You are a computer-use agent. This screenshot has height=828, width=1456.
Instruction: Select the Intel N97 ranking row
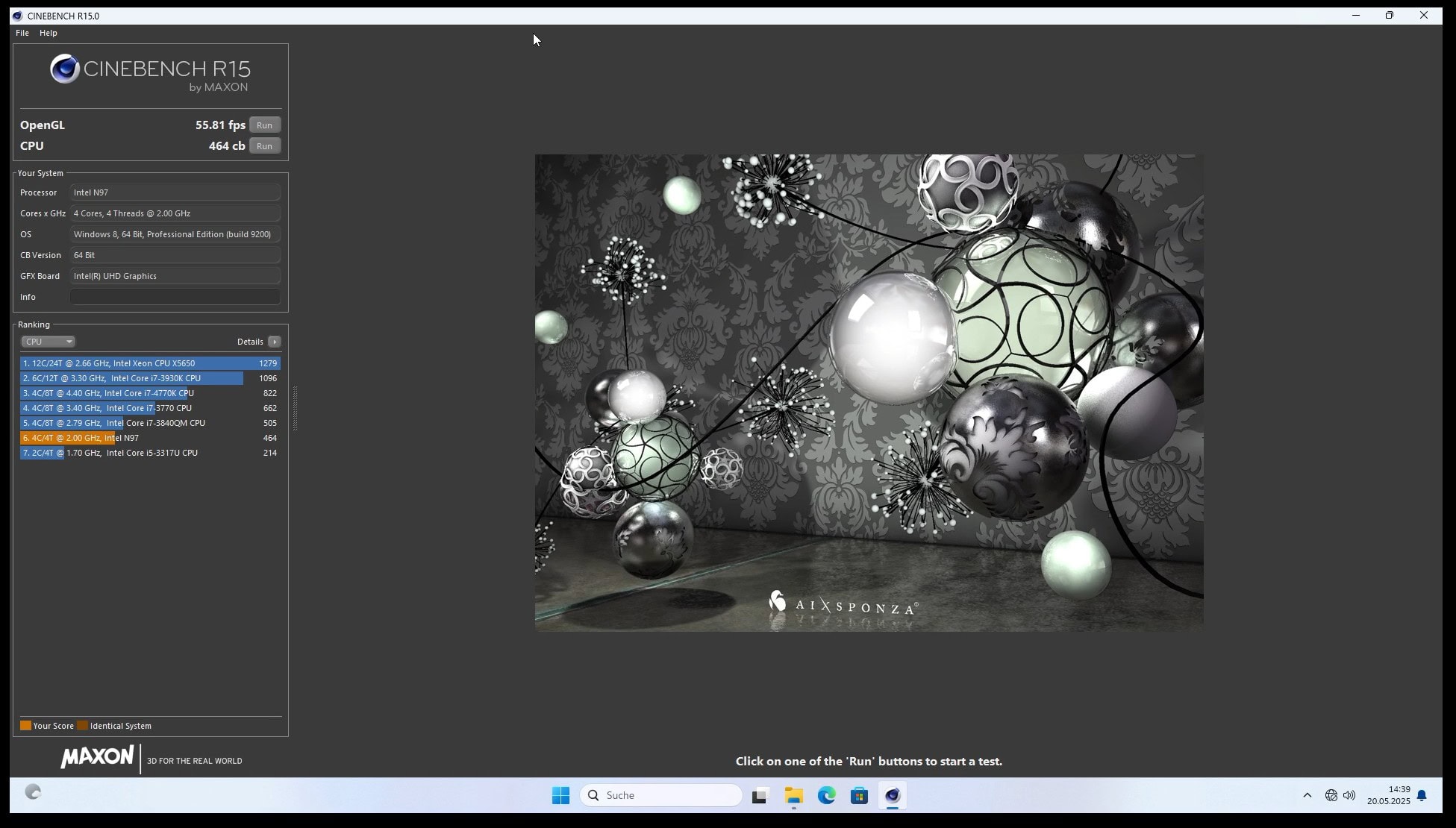(150, 438)
